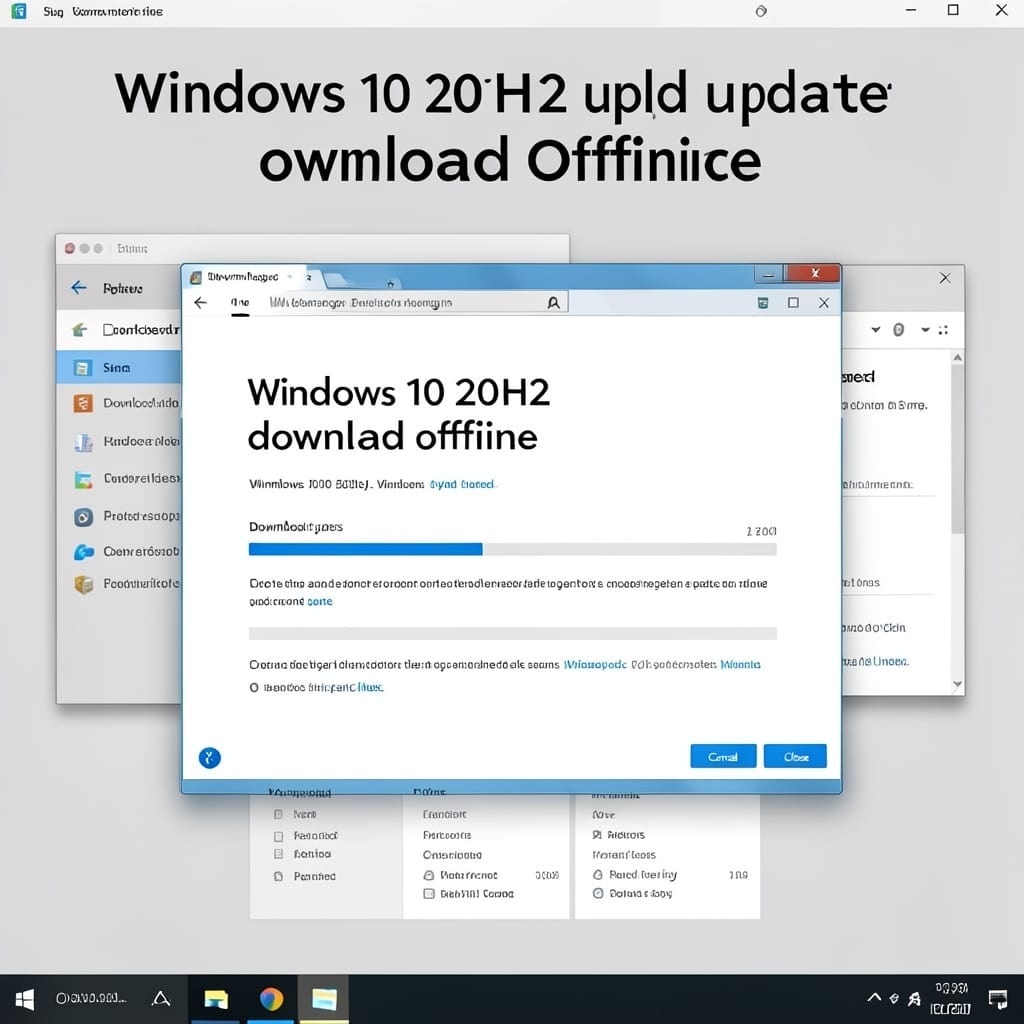
Task: Click the square icon in the front dialog toolbar
Action: coord(793,303)
